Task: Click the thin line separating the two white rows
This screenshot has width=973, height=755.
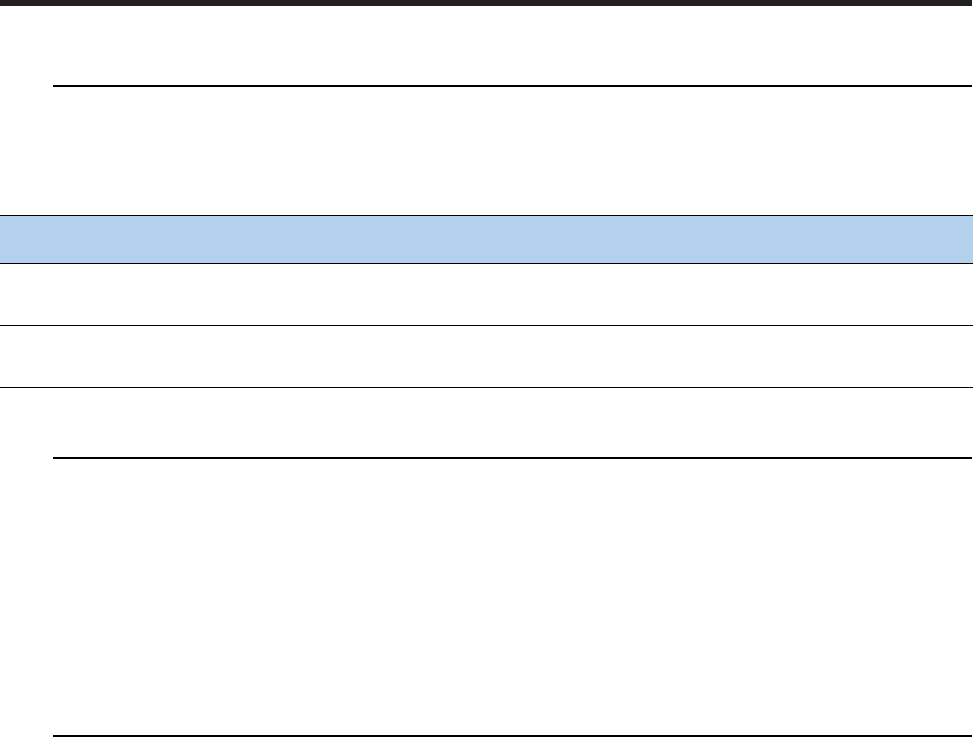Action: coord(486,325)
